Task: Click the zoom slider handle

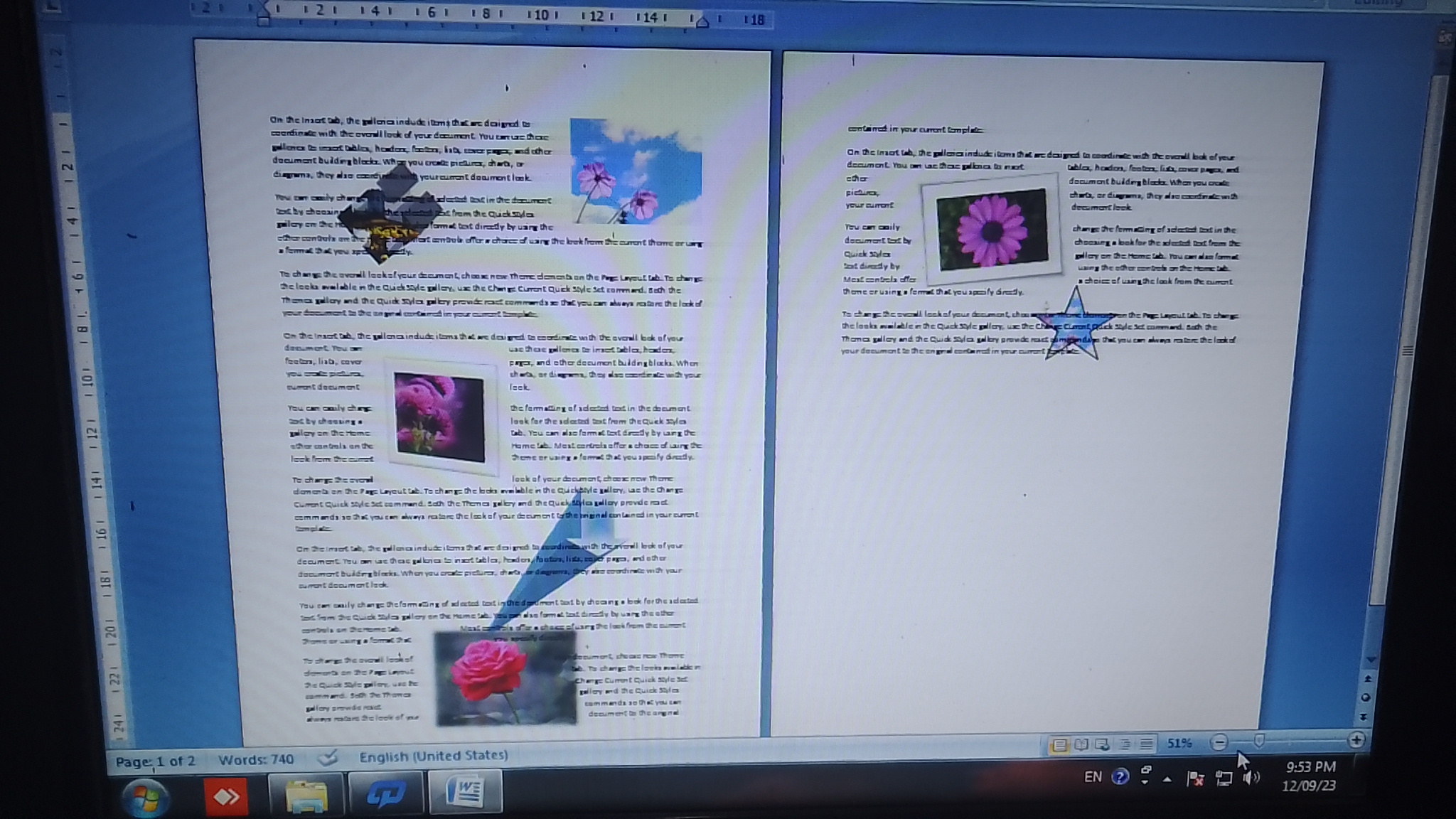Action: (x=1259, y=742)
